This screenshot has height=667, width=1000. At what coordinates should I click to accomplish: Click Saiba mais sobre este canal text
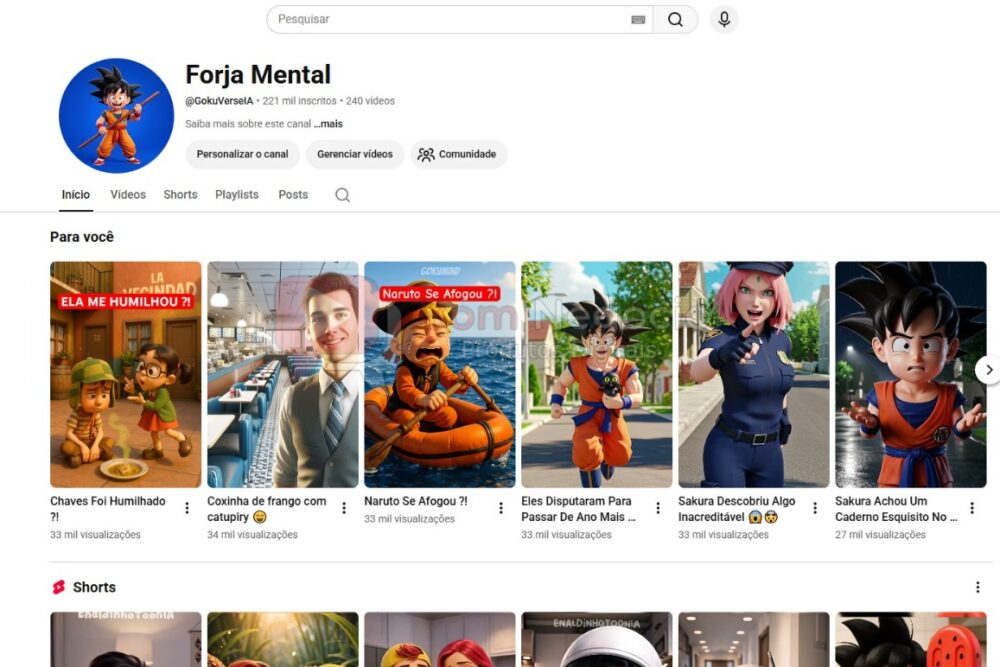coord(248,124)
